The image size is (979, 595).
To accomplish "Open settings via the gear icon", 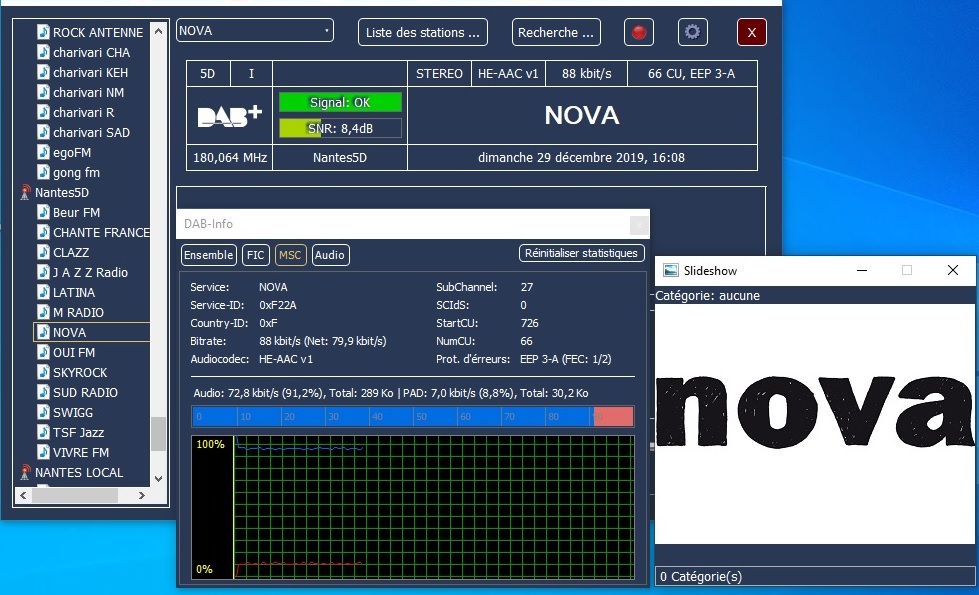I will [692, 32].
